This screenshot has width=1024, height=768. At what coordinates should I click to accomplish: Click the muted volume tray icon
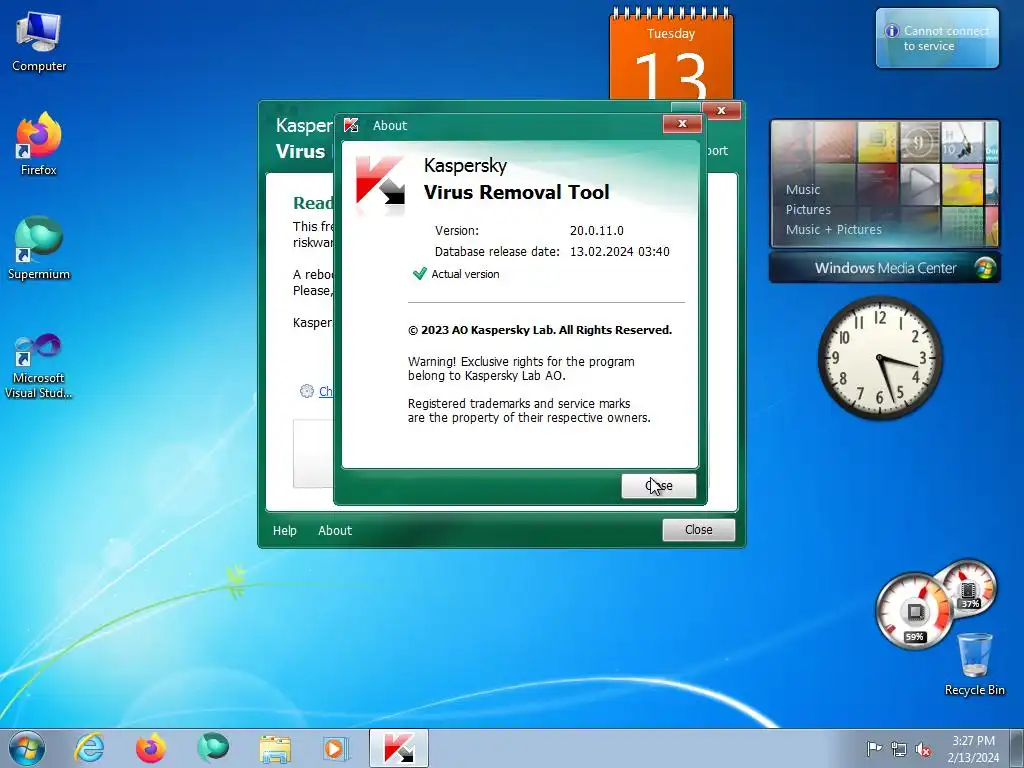(923, 749)
